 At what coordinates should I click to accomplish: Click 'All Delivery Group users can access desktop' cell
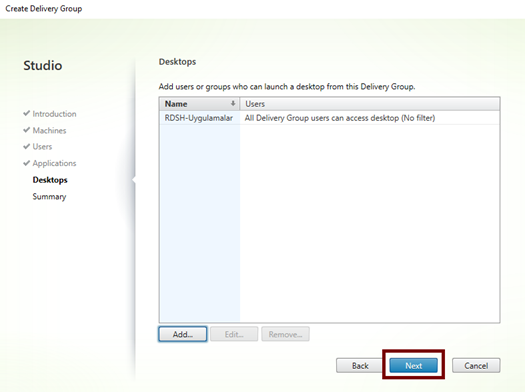[340, 118]
